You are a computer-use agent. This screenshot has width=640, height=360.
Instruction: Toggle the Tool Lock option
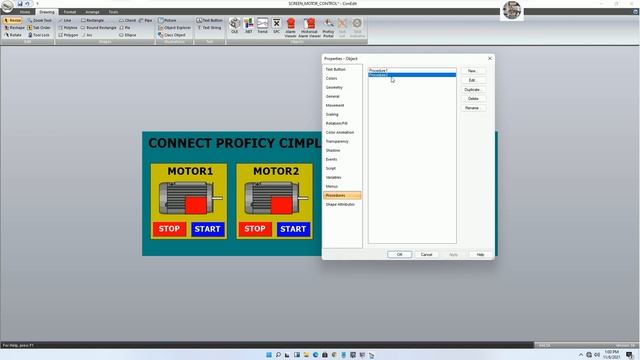39,35
